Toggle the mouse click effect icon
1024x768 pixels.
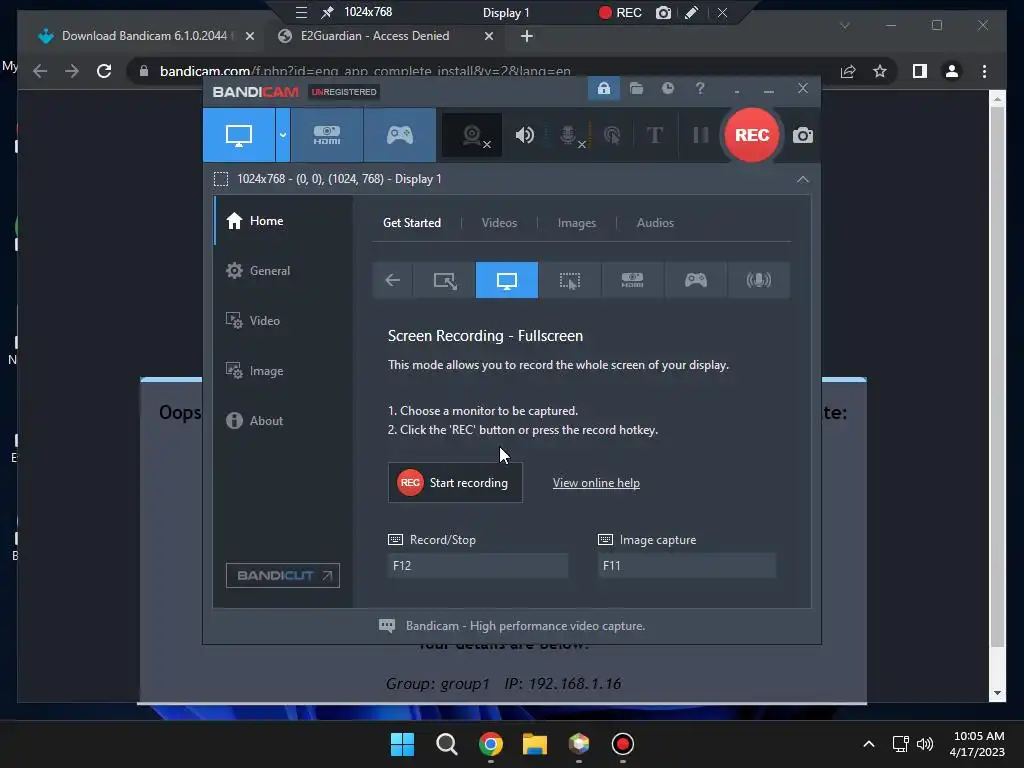coord(612,135)
